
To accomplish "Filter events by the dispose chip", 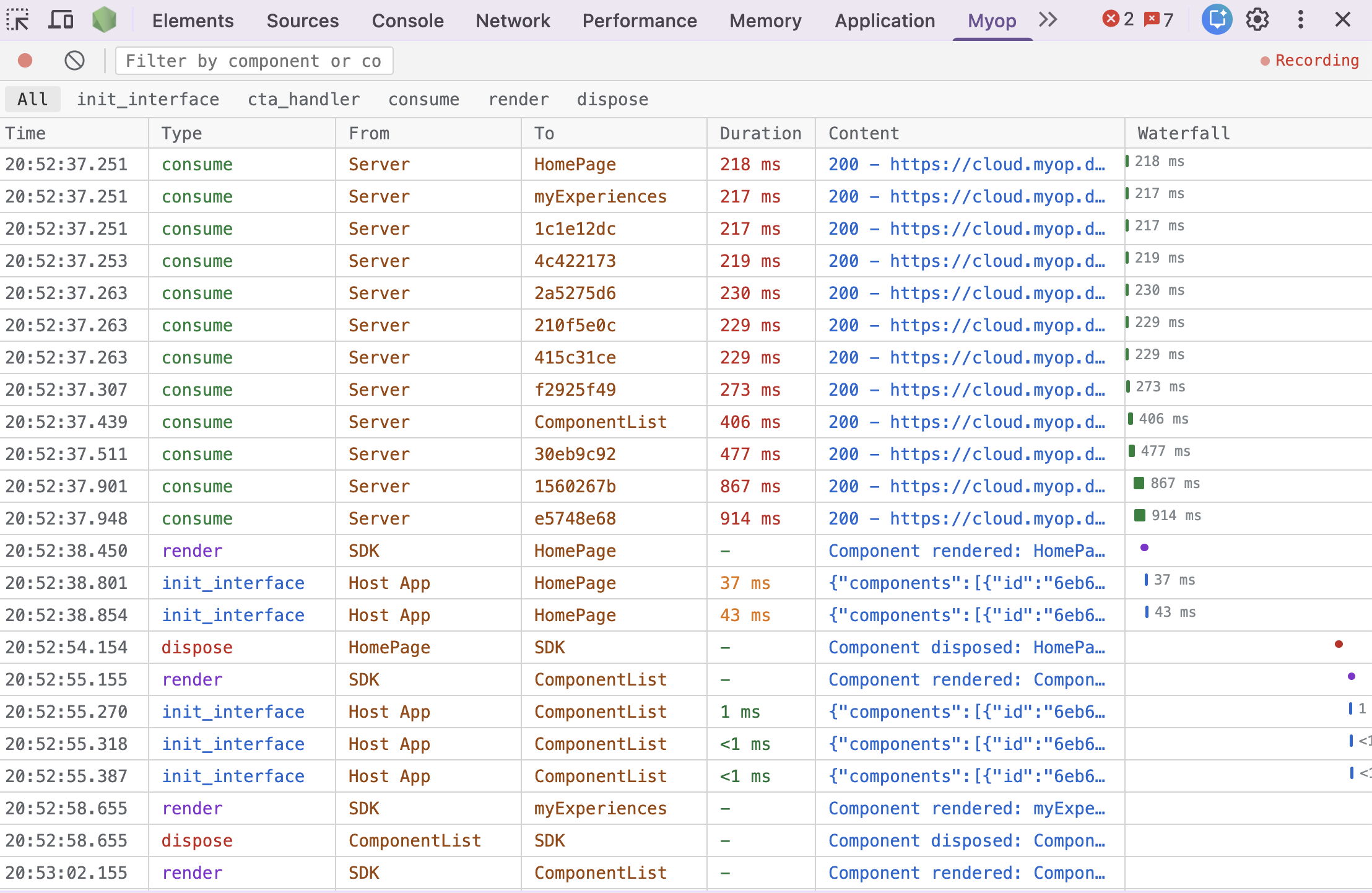I will click(x=612, y=99).
